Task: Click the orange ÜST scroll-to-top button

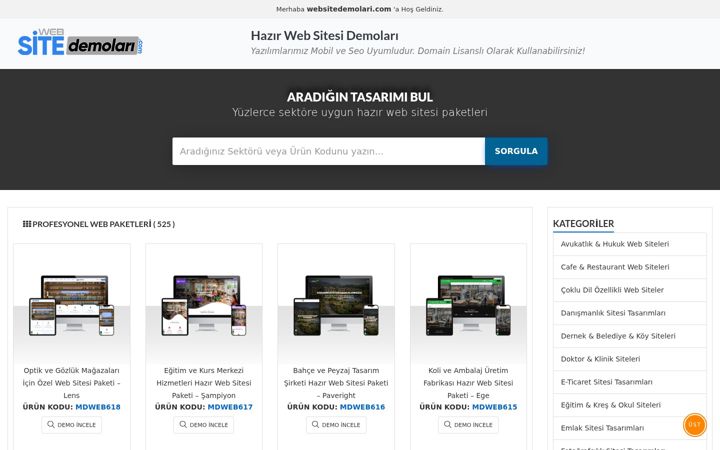Action: pos(694,424)
